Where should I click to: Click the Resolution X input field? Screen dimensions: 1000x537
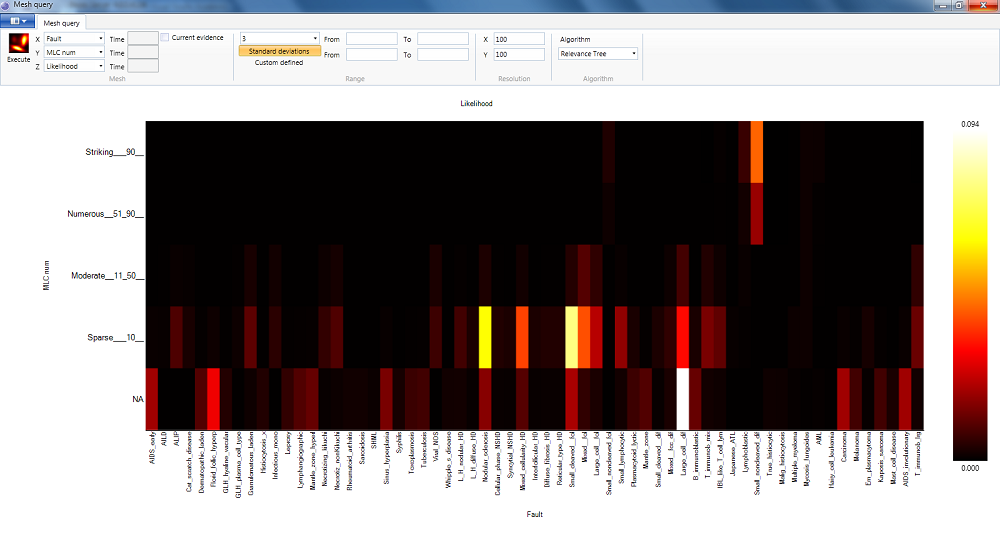[518, 39]
